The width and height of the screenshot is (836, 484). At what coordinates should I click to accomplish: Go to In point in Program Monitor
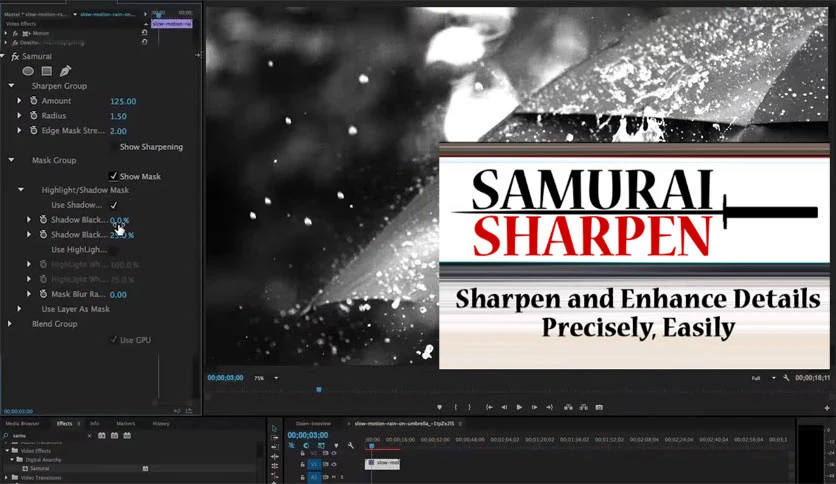tap(489, 407)
